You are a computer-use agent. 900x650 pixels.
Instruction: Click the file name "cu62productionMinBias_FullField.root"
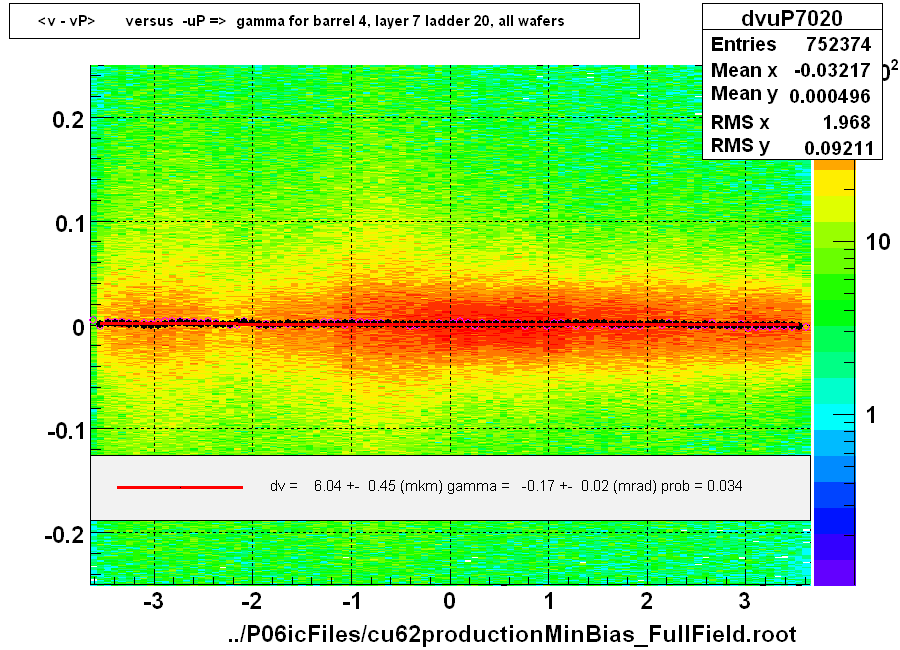tap(581, 635)
